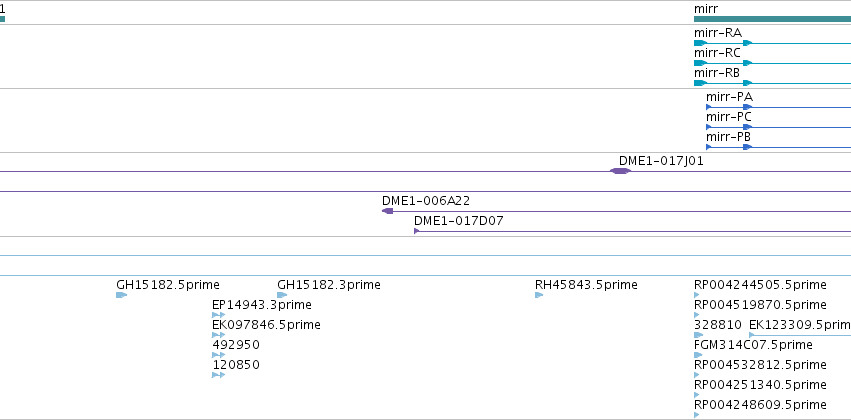Click the EP14943.3prime EST glyph
This screenshot has width=851, height=420.
click(x=218, y=315)
